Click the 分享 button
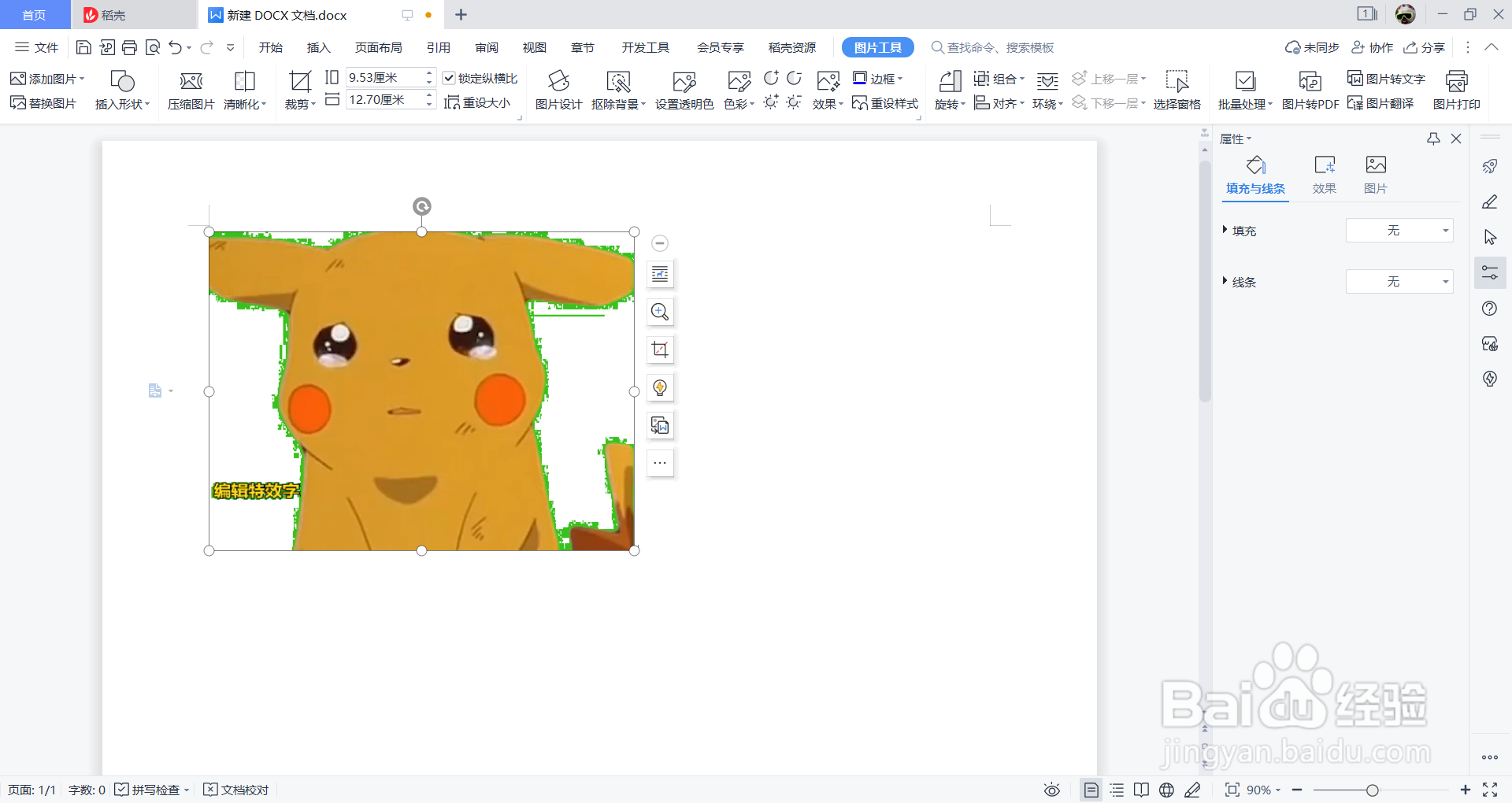The width and height of the screenshot is (1512, 803). click(1425, 47)
